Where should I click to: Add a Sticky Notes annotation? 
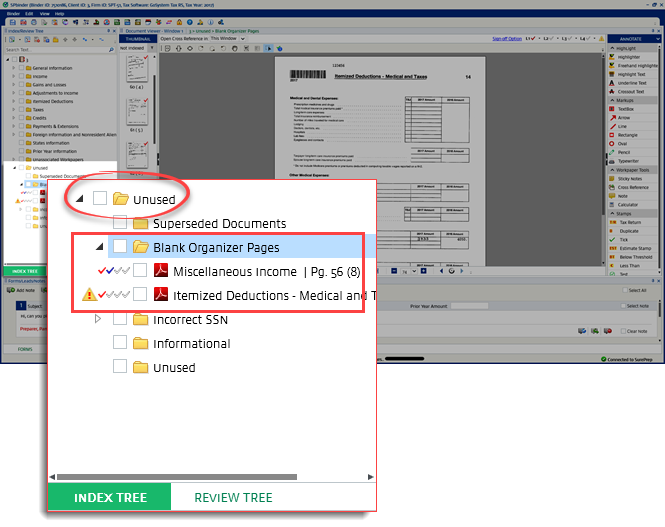(632, 178)
